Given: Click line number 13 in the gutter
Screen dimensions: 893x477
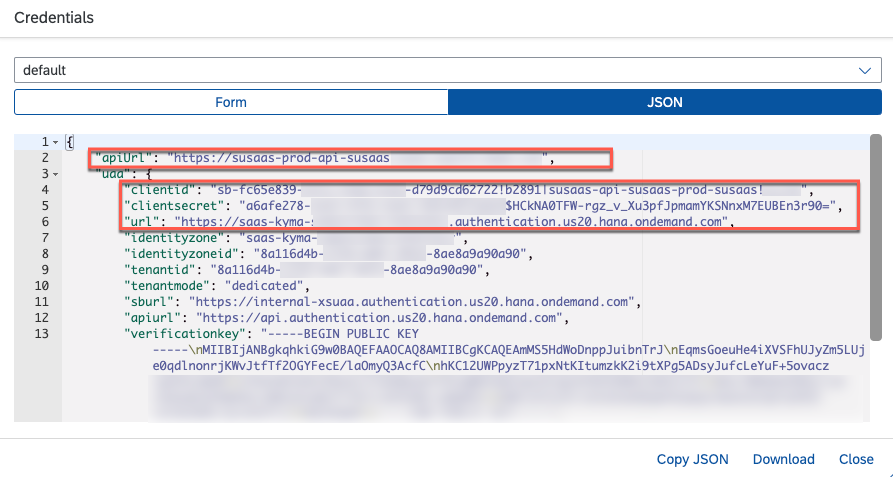Looking at the screenshot, I should click(42, 333).
